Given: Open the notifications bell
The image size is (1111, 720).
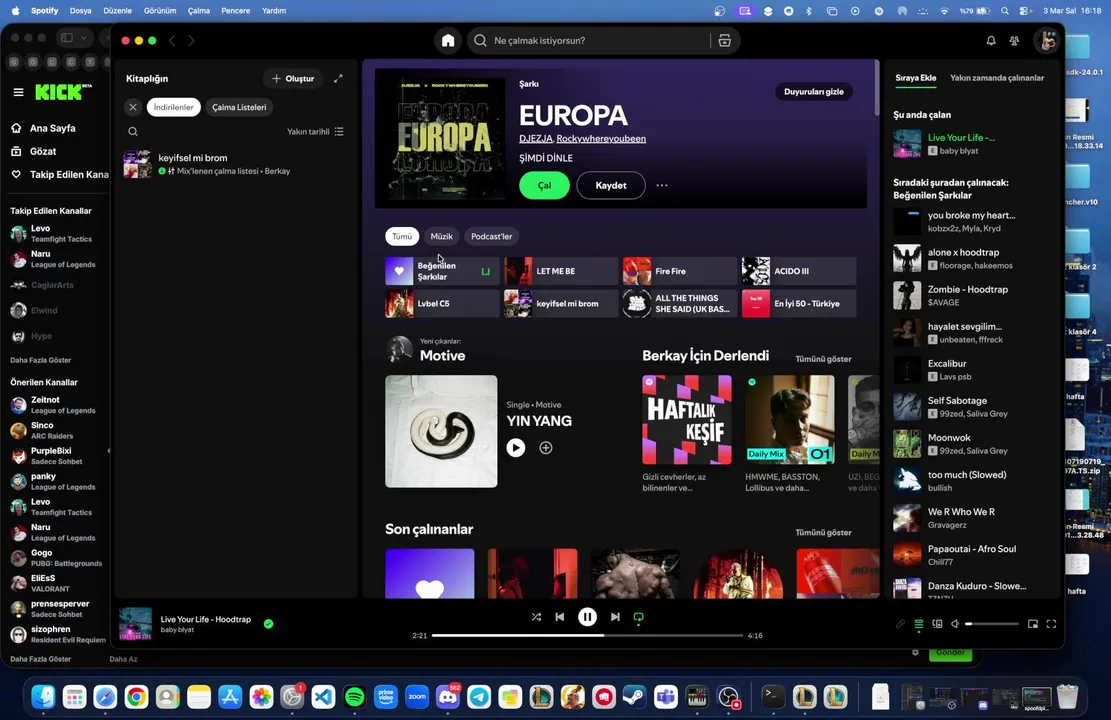Looking at the screenshot, I should point(991,41).
